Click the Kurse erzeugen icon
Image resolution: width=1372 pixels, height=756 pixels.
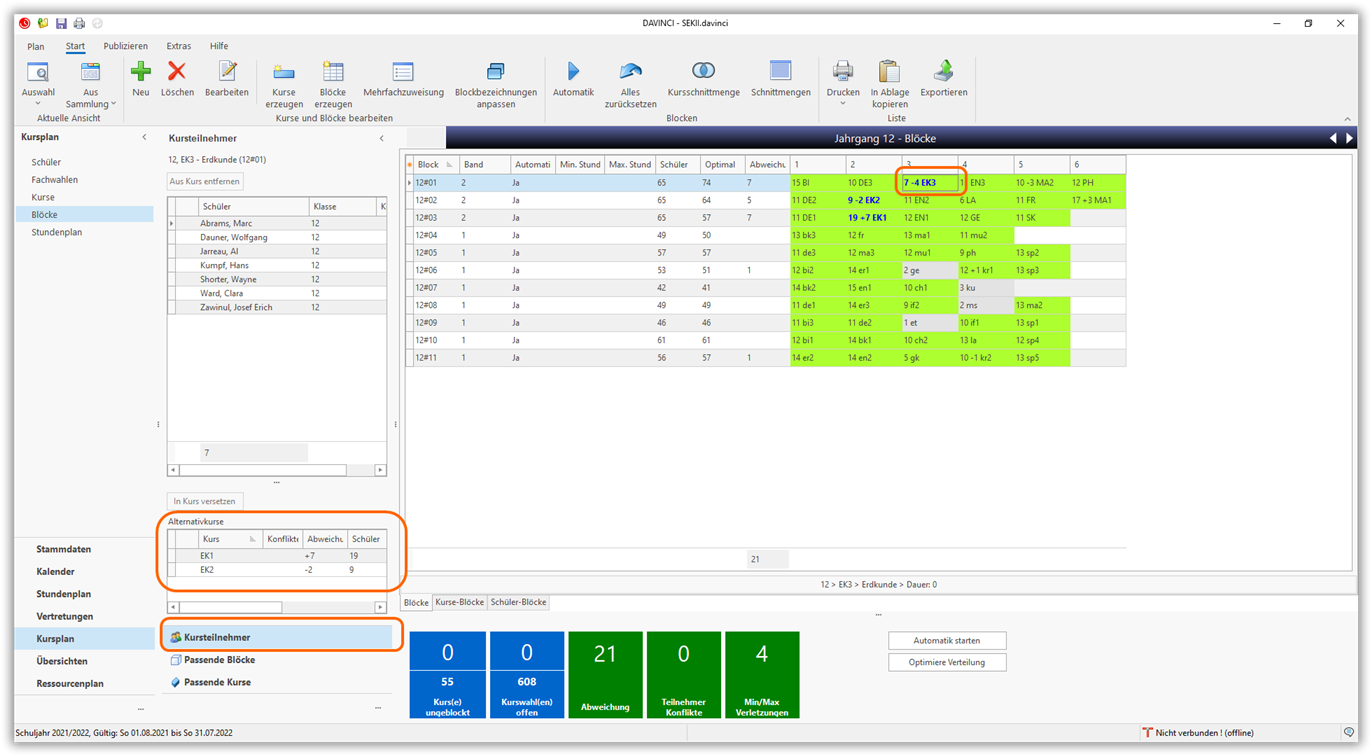284,73
